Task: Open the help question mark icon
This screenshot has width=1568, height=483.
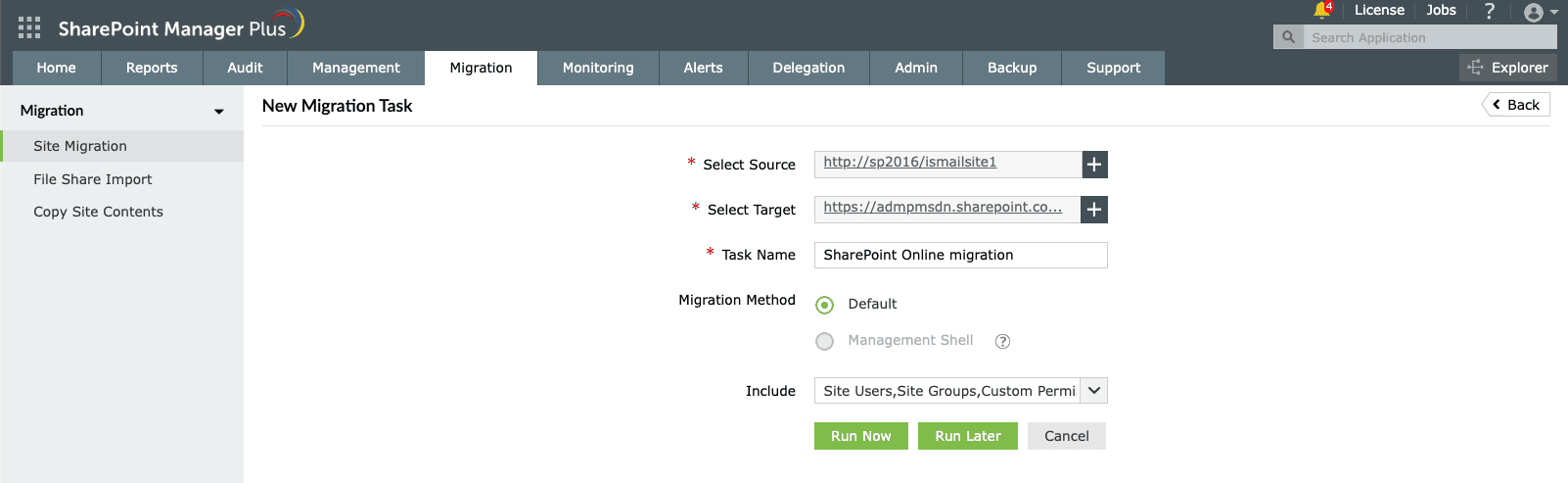Action: click(1490, 11)
